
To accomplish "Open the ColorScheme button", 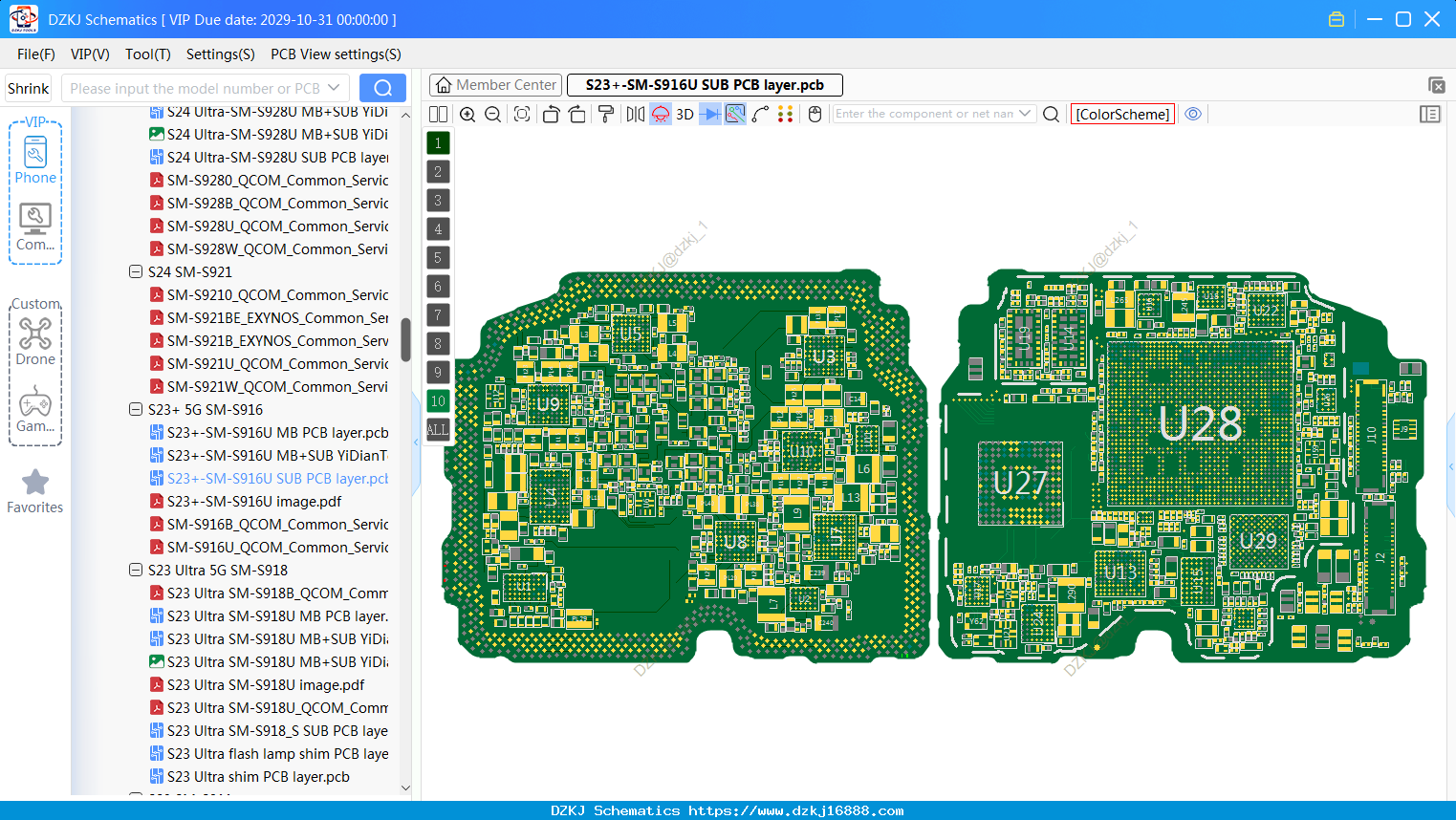I will pos(1122,114).
